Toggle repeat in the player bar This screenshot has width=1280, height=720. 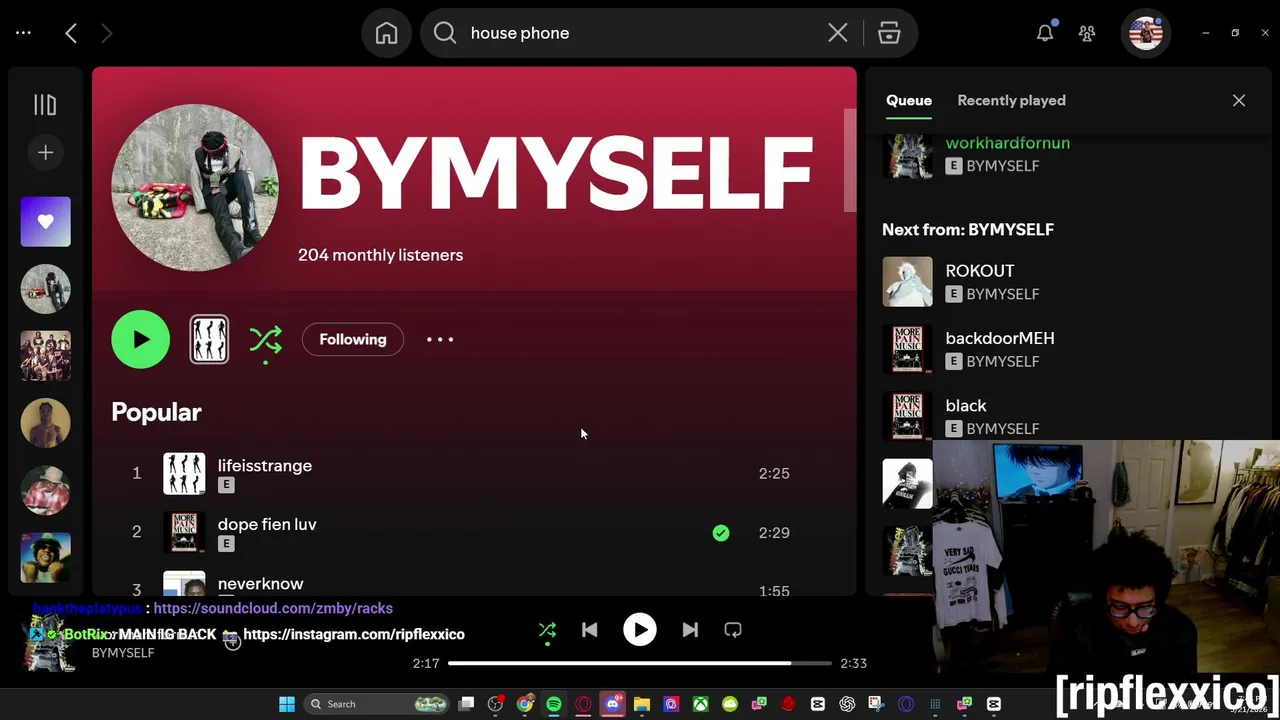click(x=733, y=630)
